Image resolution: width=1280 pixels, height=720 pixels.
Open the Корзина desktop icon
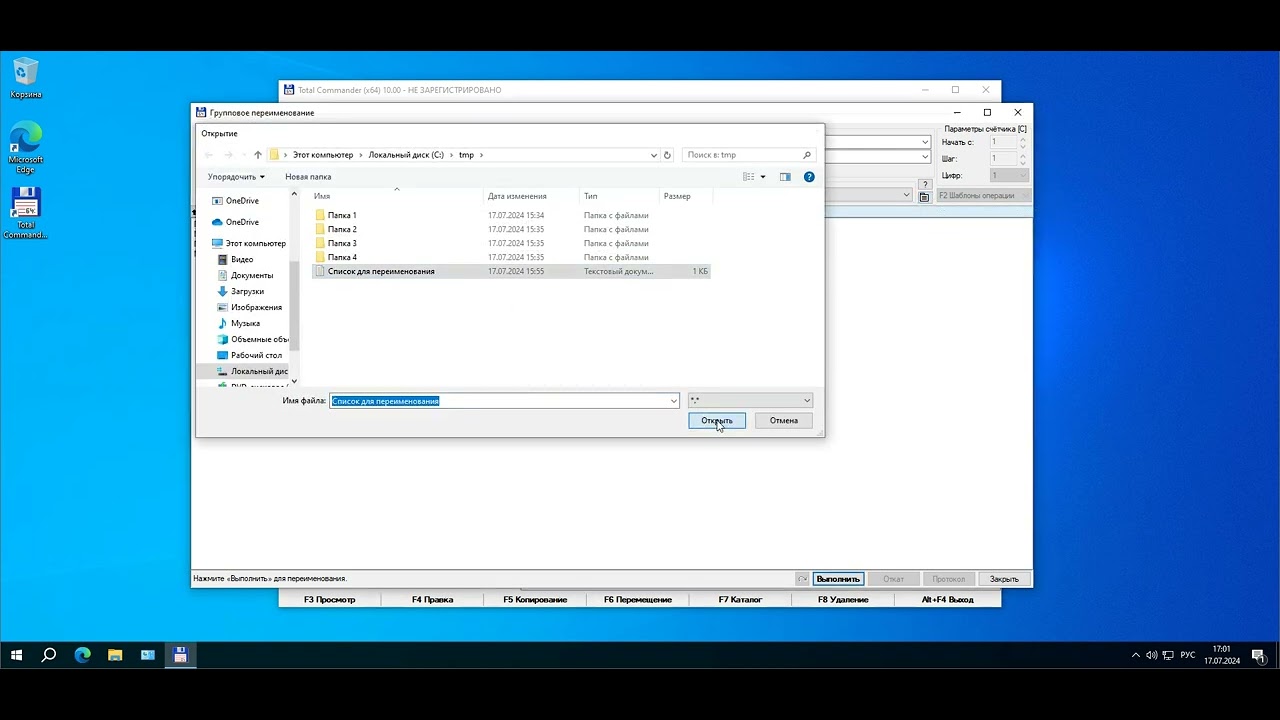[26, 78]
